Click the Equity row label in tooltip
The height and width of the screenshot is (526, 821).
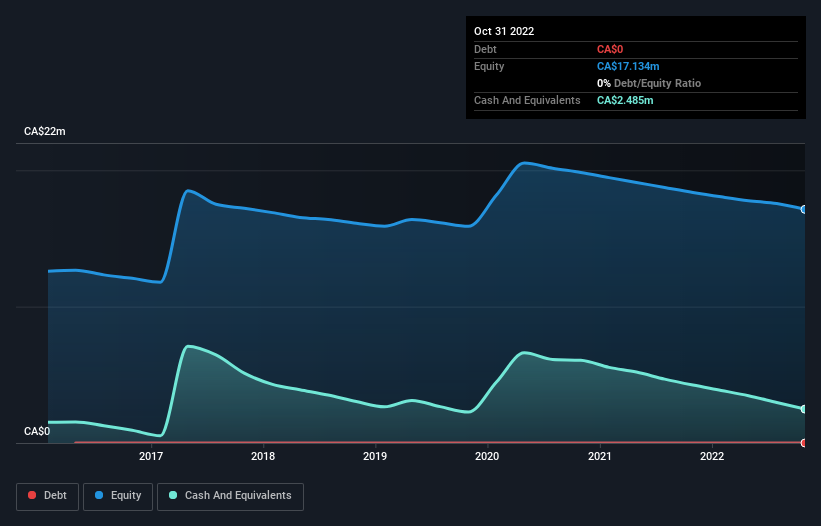[489, 66]
